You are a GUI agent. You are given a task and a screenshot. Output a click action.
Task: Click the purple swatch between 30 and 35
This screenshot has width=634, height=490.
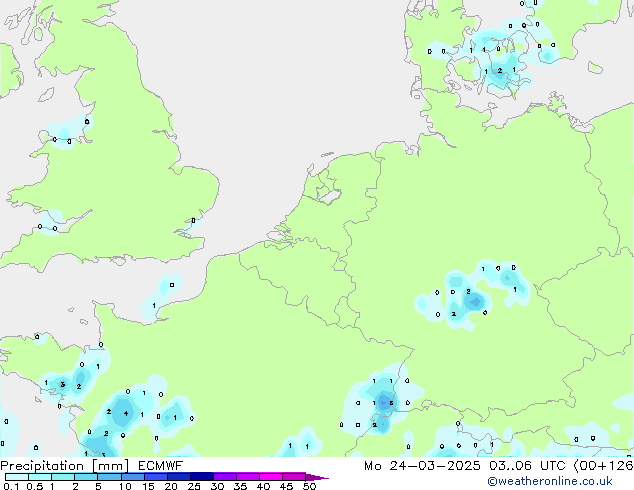pyautogui.click(x=224, y=477)
